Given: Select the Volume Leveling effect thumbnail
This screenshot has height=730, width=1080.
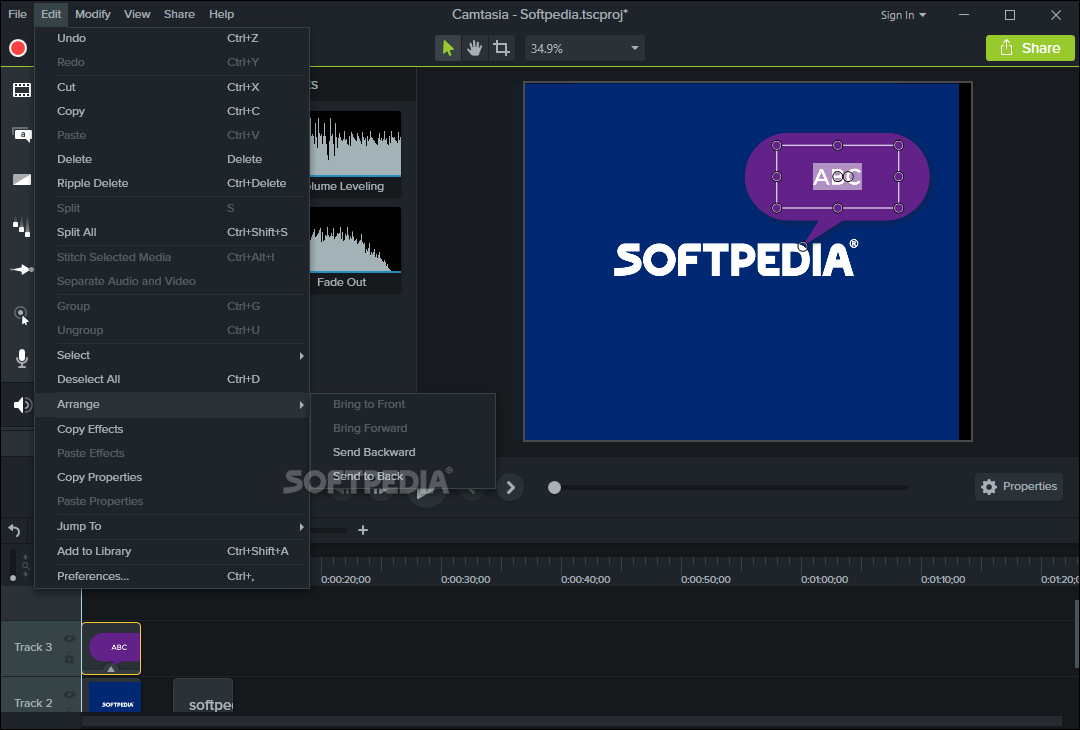Looking at the screenshot, I should (355, 153).
